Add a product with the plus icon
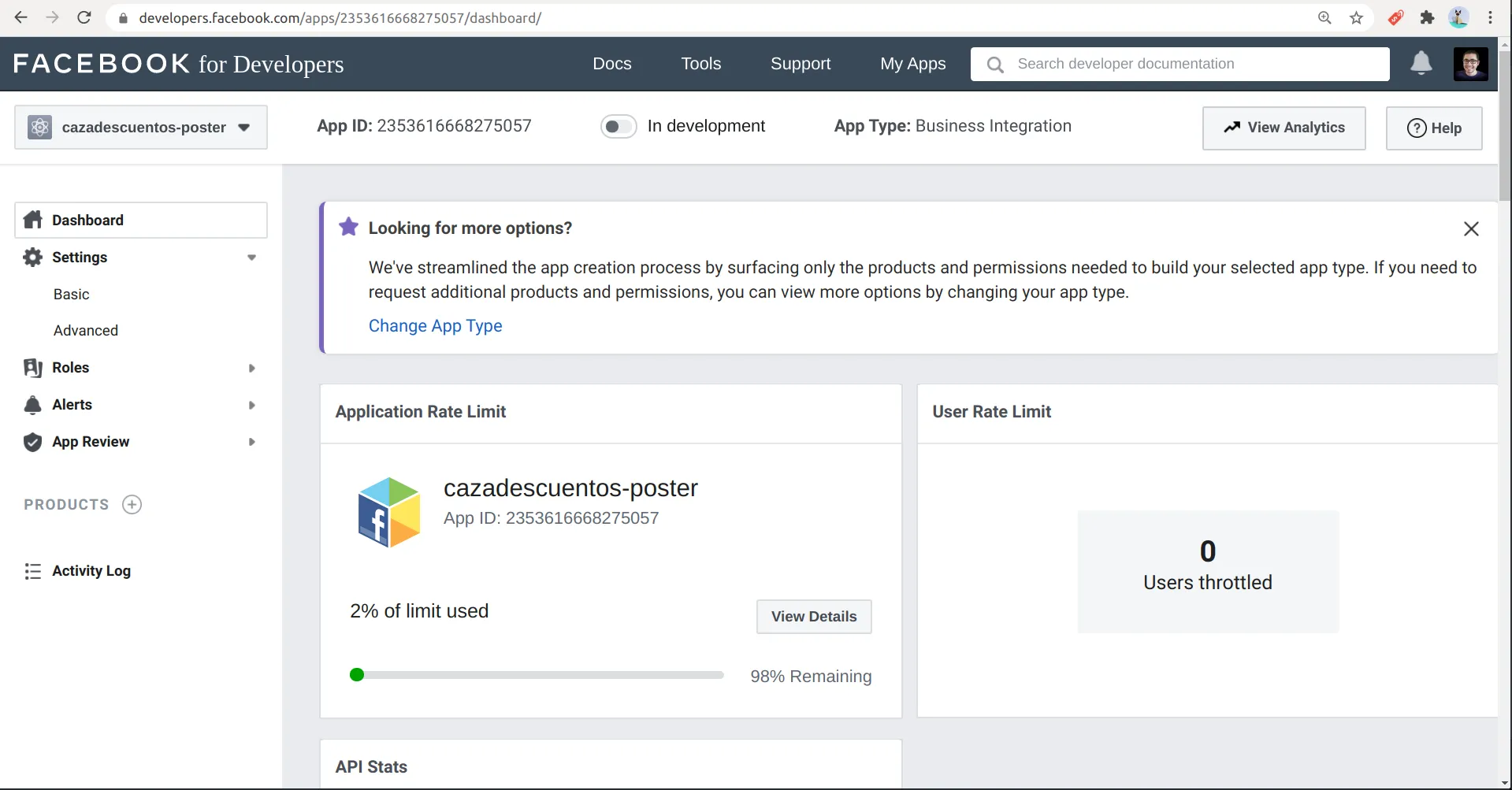 [x=132, y=504]
